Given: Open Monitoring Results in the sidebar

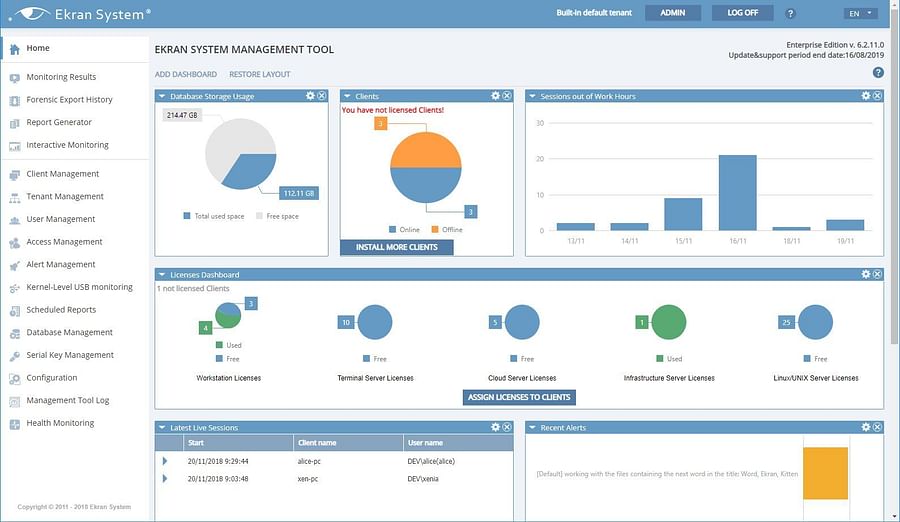Looking at the screenshot, I should (61, 77).
